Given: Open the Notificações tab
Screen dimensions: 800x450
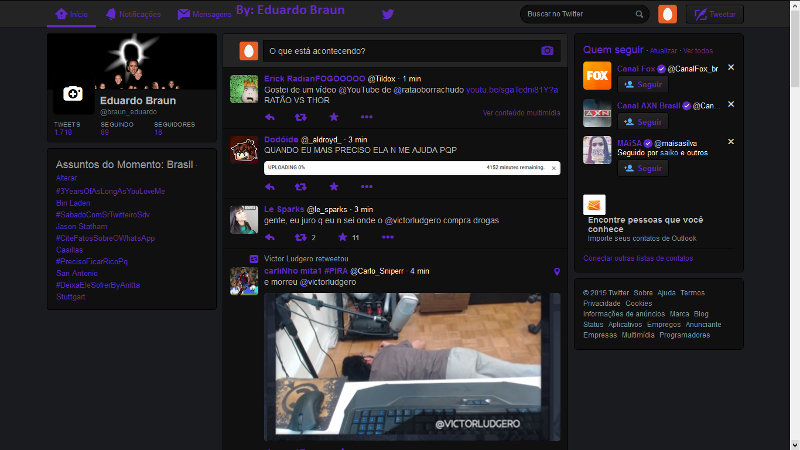Looking at the screenshot, I should (x=133, y=14).
